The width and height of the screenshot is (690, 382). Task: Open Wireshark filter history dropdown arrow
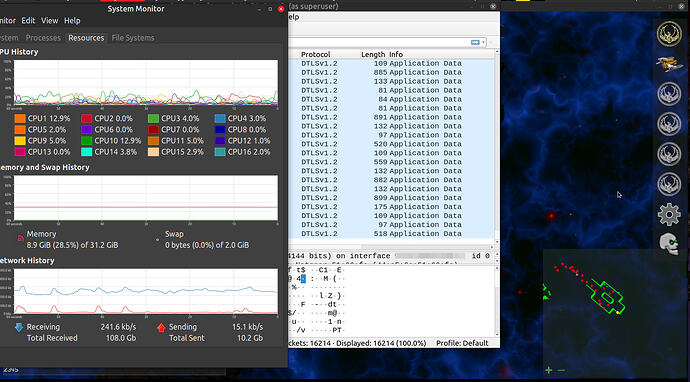tap(484, 42)
